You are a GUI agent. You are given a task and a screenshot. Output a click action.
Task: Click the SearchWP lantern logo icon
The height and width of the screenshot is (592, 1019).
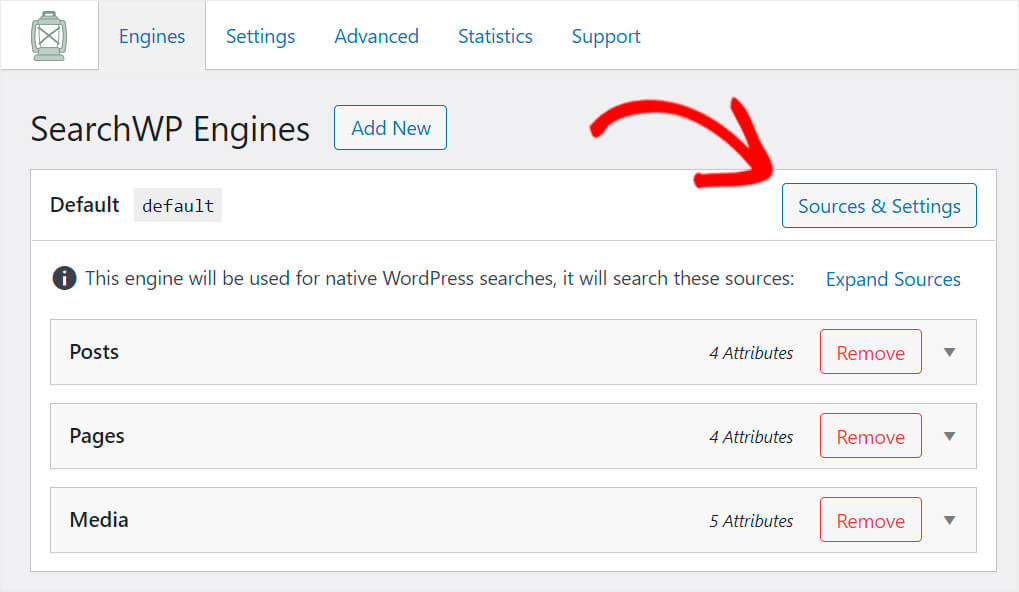(x=49, y=36)
